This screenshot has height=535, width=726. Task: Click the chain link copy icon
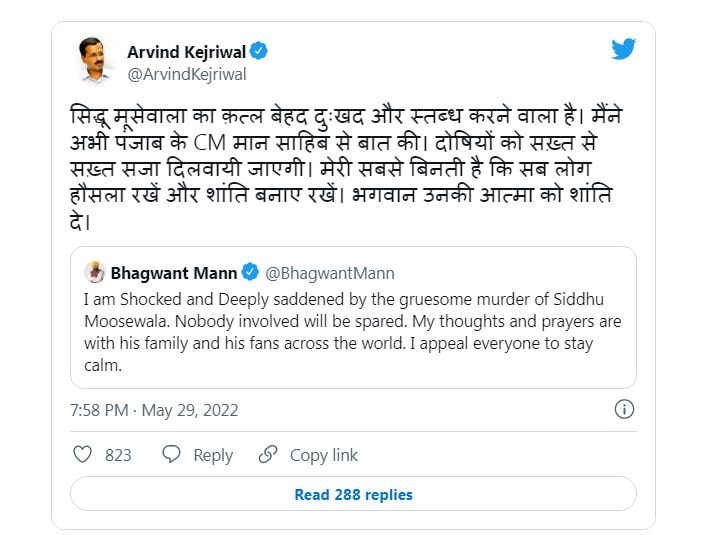tap(268, 454)
